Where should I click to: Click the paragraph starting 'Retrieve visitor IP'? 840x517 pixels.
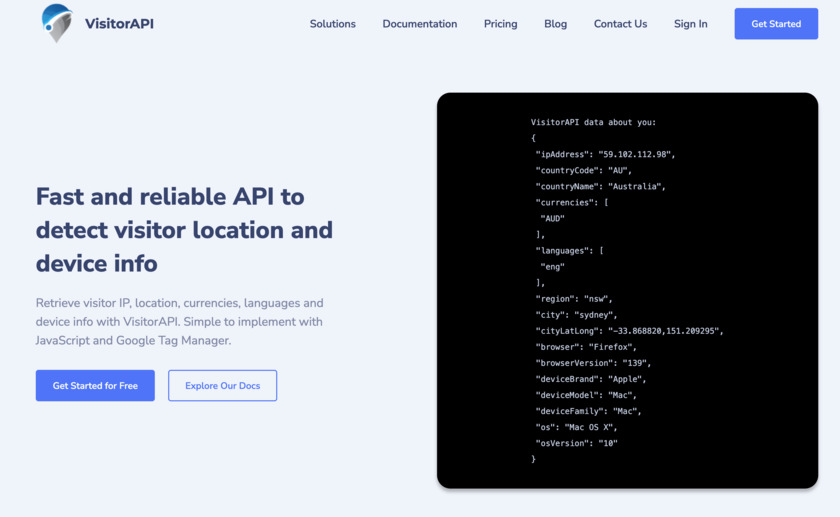[179, 321]
